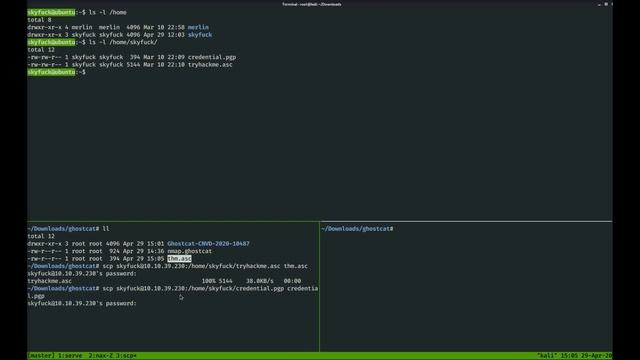The image size is (640, 360).
Task: Click the "kali" hostname in the status bar
Action: coord(547,356)
